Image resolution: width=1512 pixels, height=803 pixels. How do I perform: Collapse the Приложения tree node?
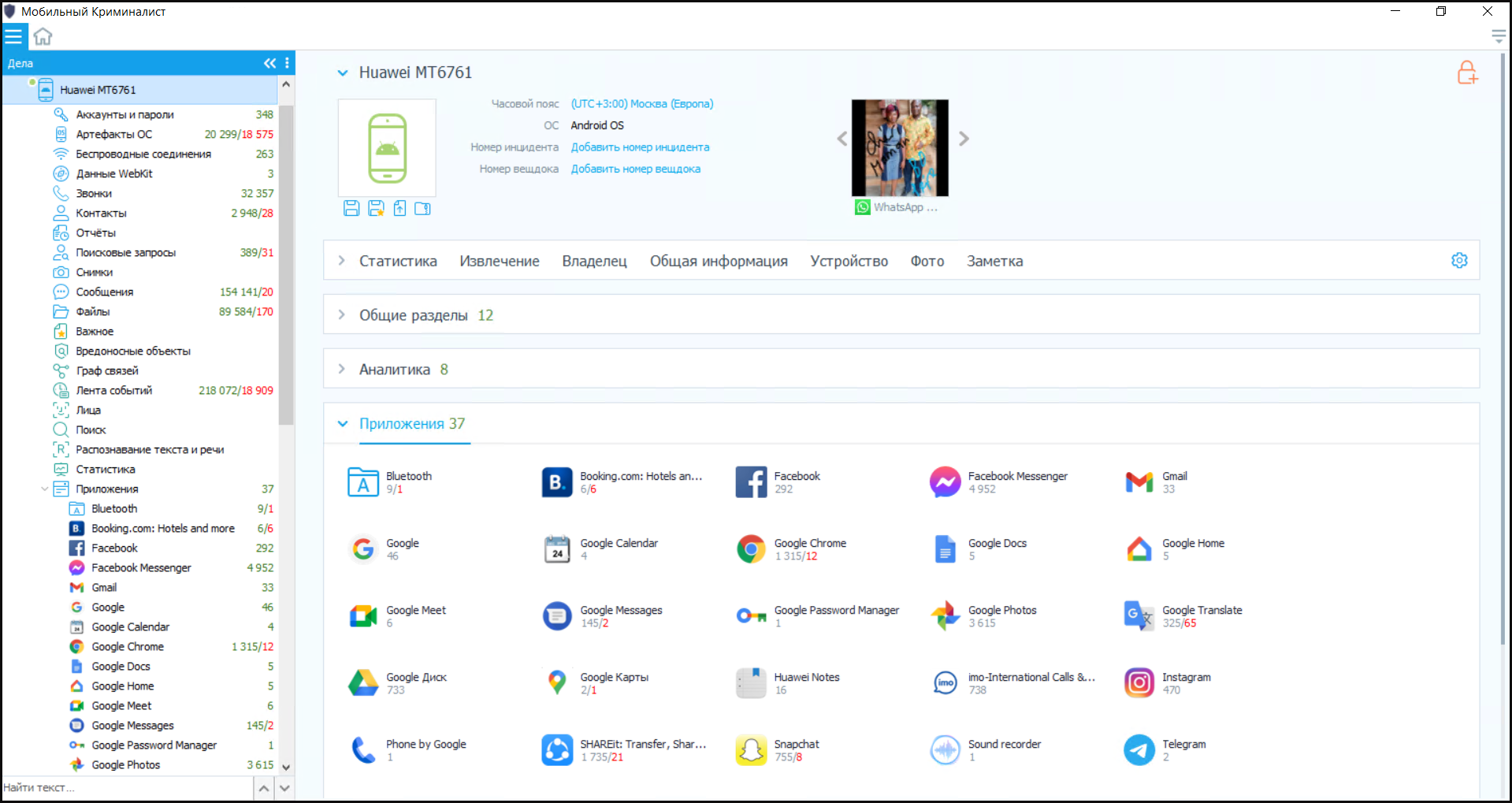[44, 489]
